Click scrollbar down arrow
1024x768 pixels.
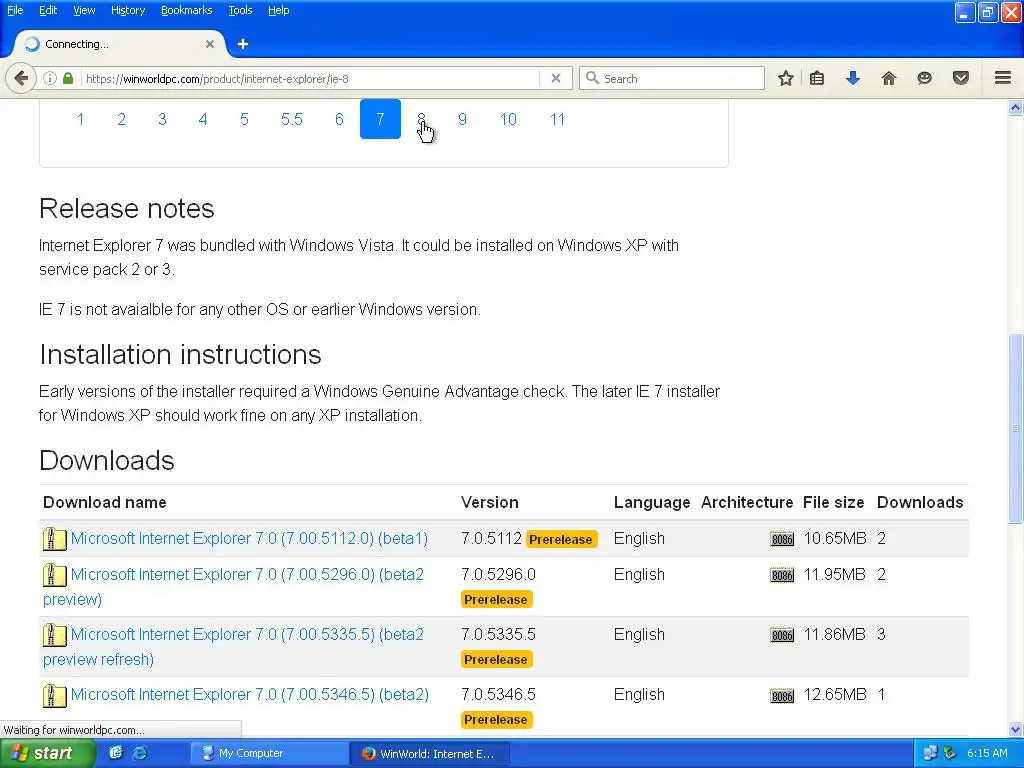[x=1016, y=729]
